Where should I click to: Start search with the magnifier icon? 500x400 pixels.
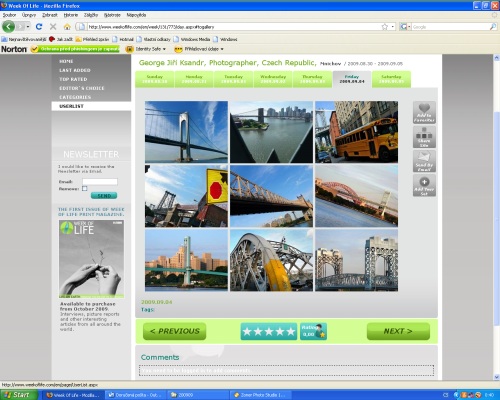point(493,27)
